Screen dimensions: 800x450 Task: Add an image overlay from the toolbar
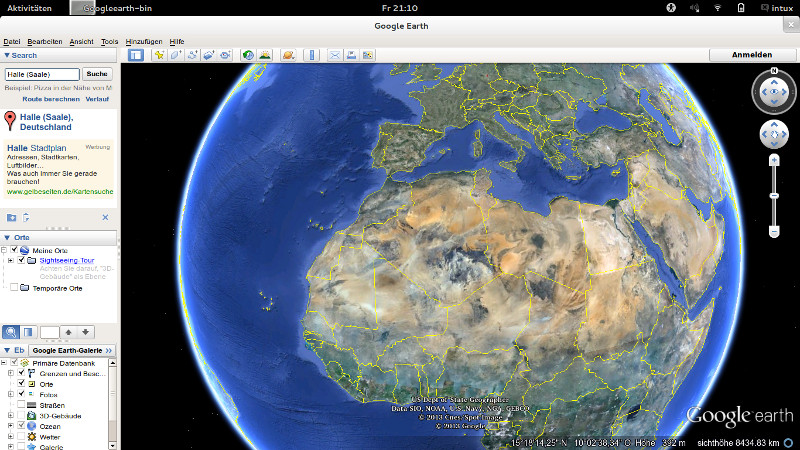click(209, 55)
